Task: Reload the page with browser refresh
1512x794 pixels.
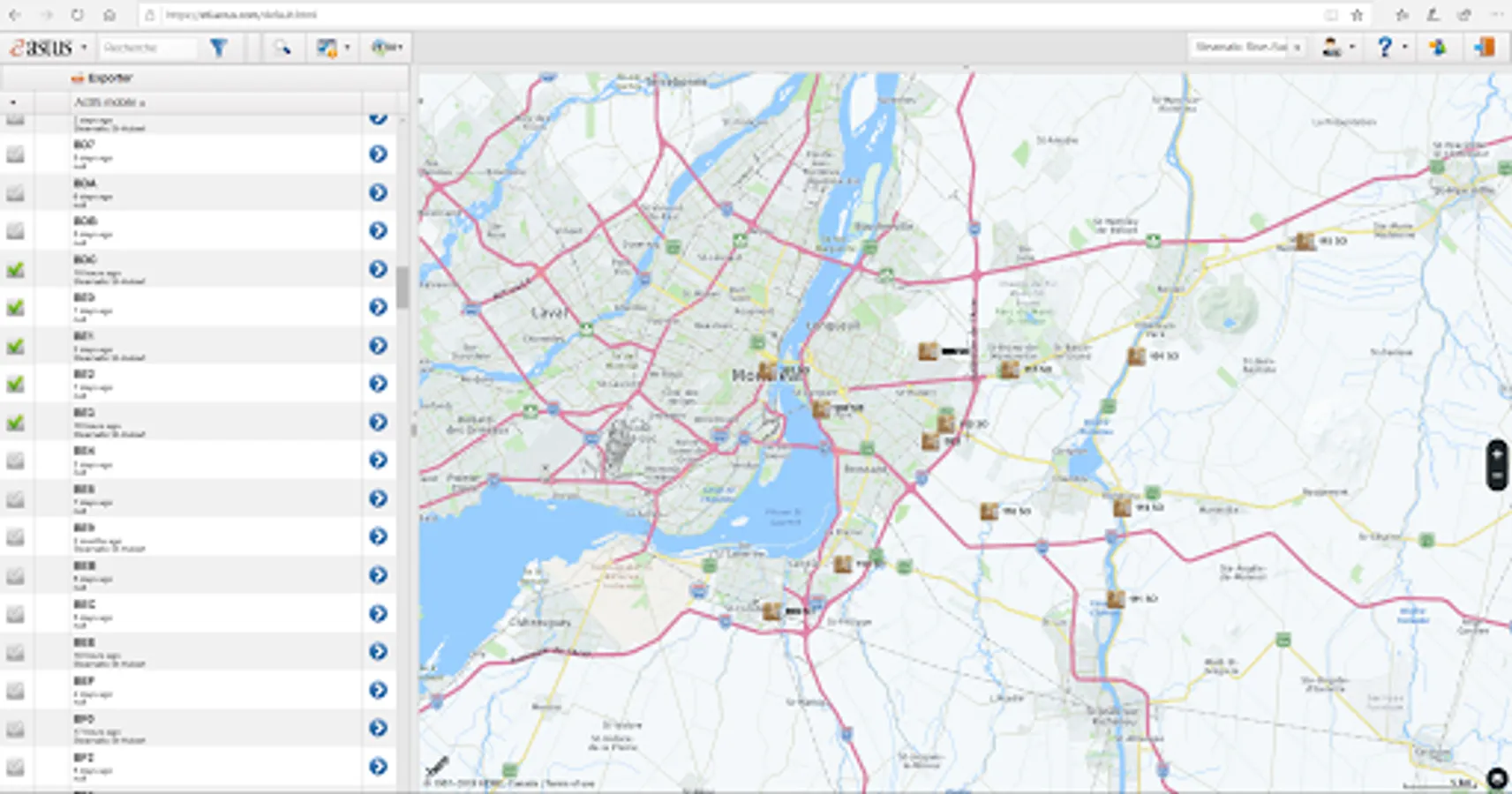Action: click(x=78, y=15)
